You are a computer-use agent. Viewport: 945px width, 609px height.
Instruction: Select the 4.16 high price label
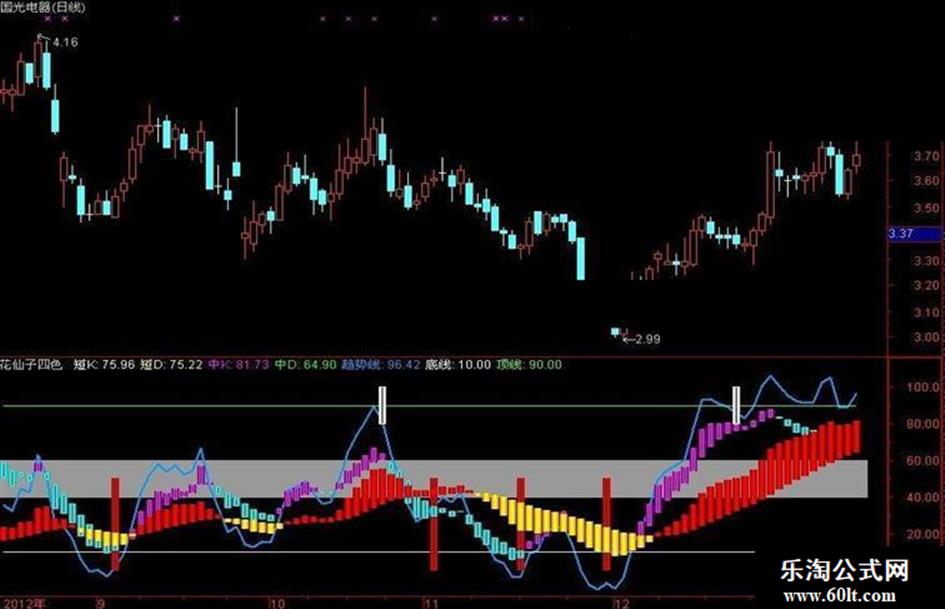(x=65, y=42)
